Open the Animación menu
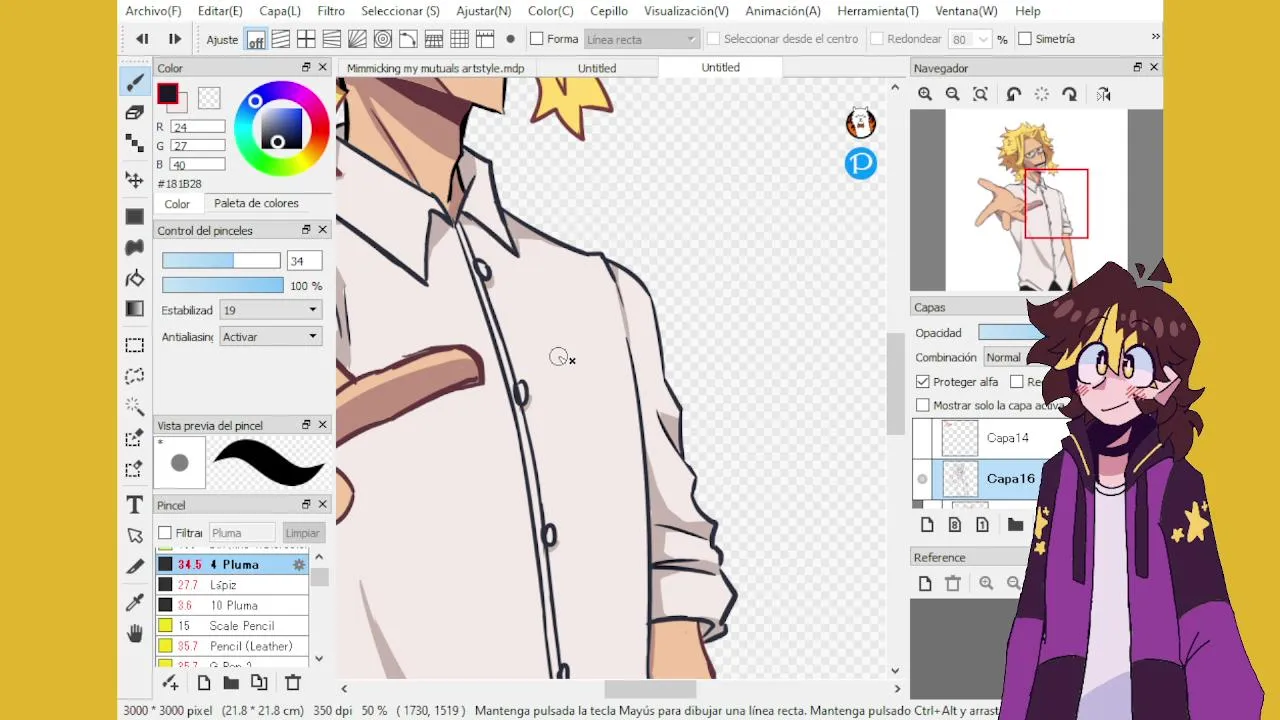 coord(783,11)
